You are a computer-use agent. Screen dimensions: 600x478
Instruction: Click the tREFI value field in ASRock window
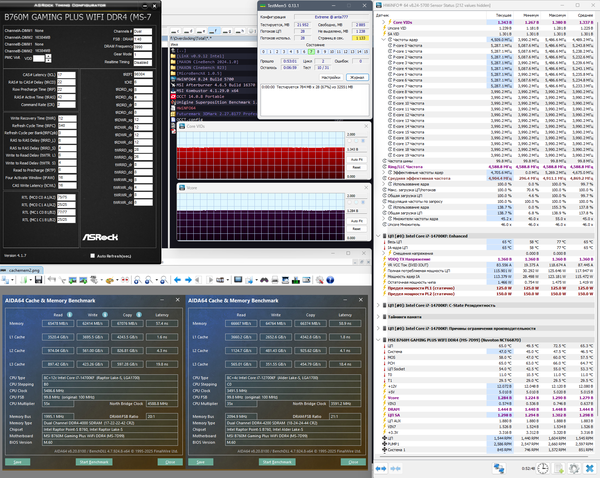pos(143,74)
